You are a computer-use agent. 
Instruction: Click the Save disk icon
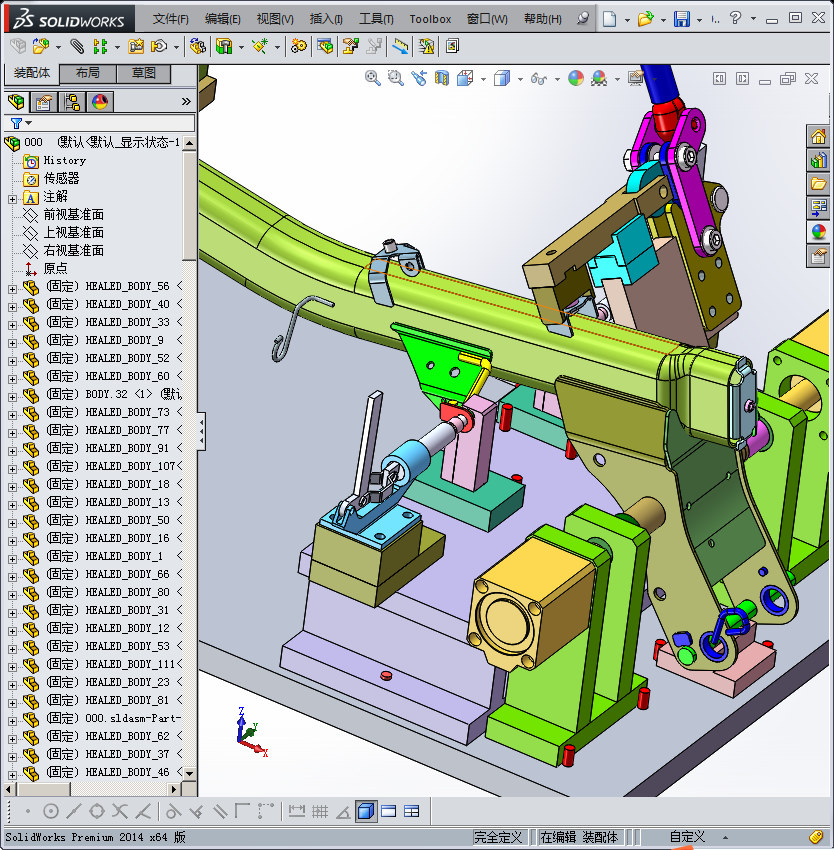coord(682,19)
